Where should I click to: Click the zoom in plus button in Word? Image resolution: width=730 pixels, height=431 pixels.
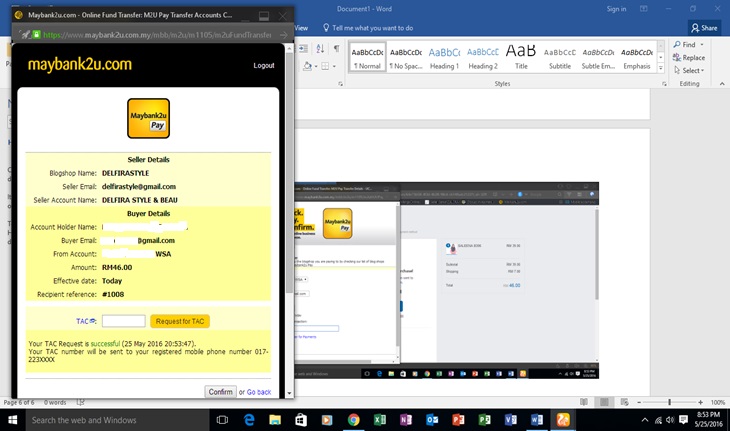pos(700,402)
